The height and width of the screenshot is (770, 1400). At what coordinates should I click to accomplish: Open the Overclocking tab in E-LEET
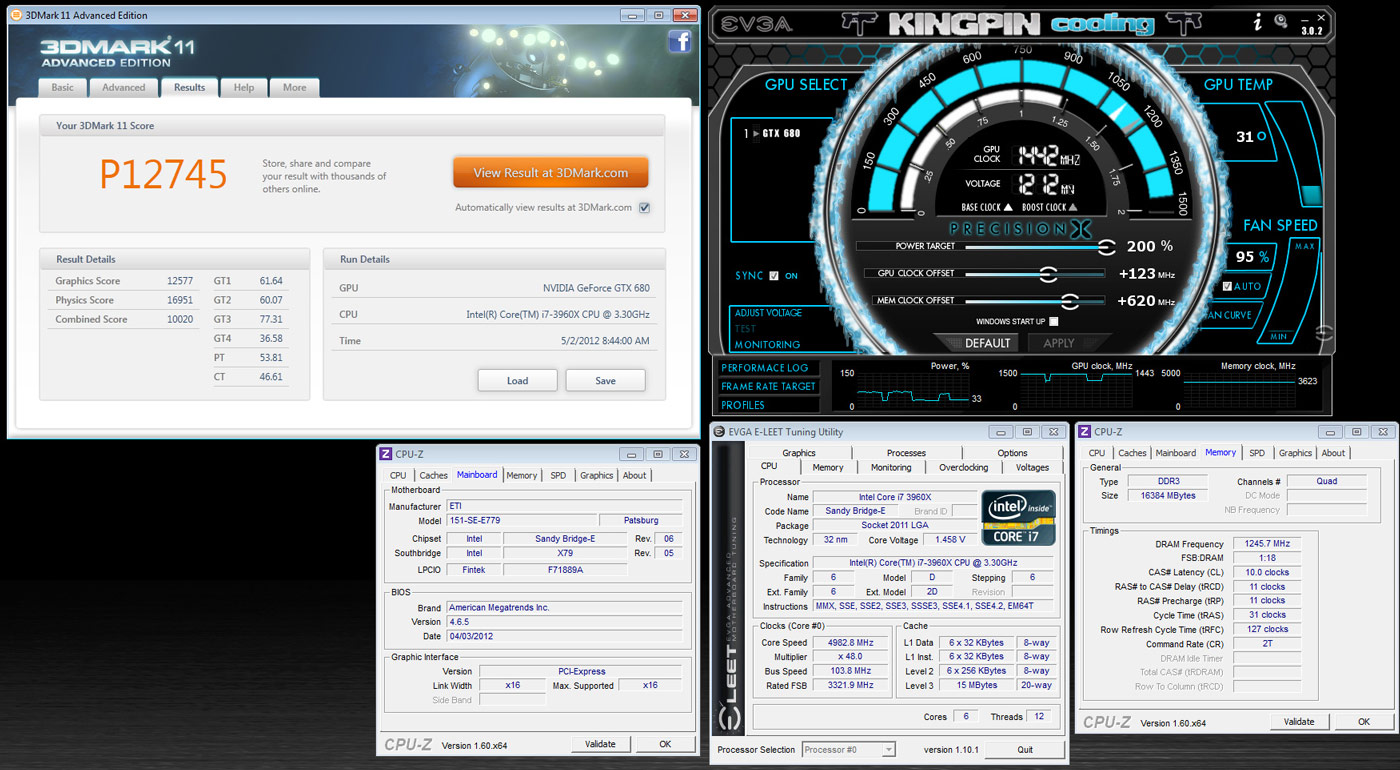click(x=964, y=468)
